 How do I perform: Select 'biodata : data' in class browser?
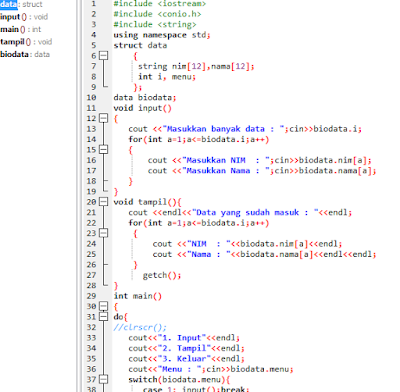click(25, 54)
